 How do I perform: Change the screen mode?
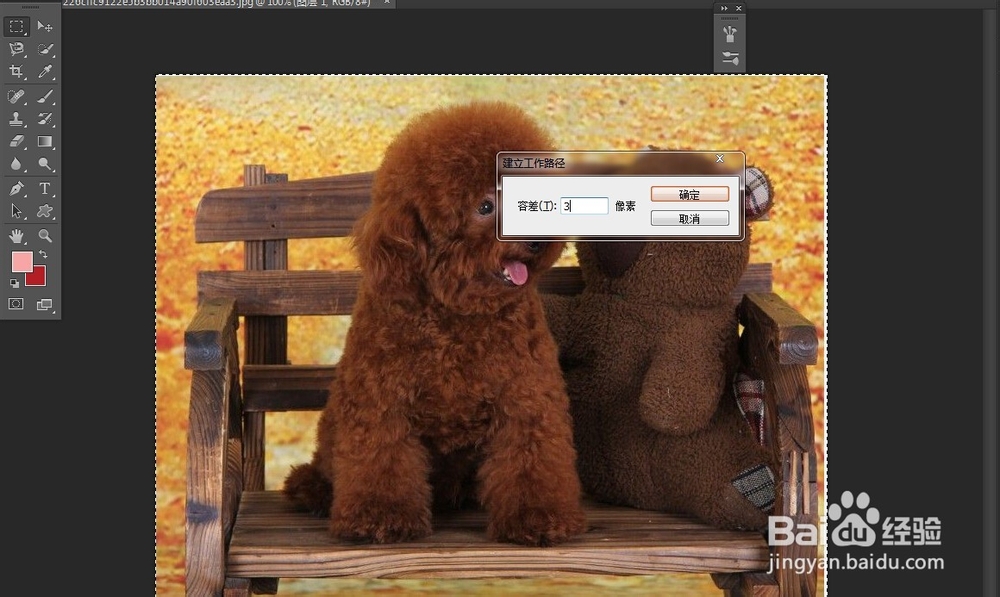(x=44, y=304)
